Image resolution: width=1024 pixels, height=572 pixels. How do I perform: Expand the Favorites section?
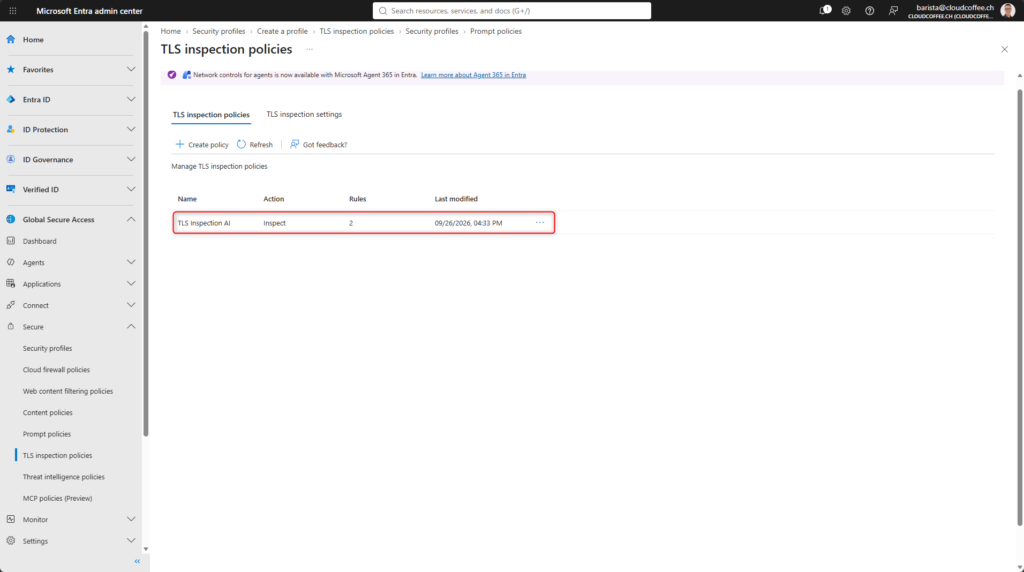(131, 69)
